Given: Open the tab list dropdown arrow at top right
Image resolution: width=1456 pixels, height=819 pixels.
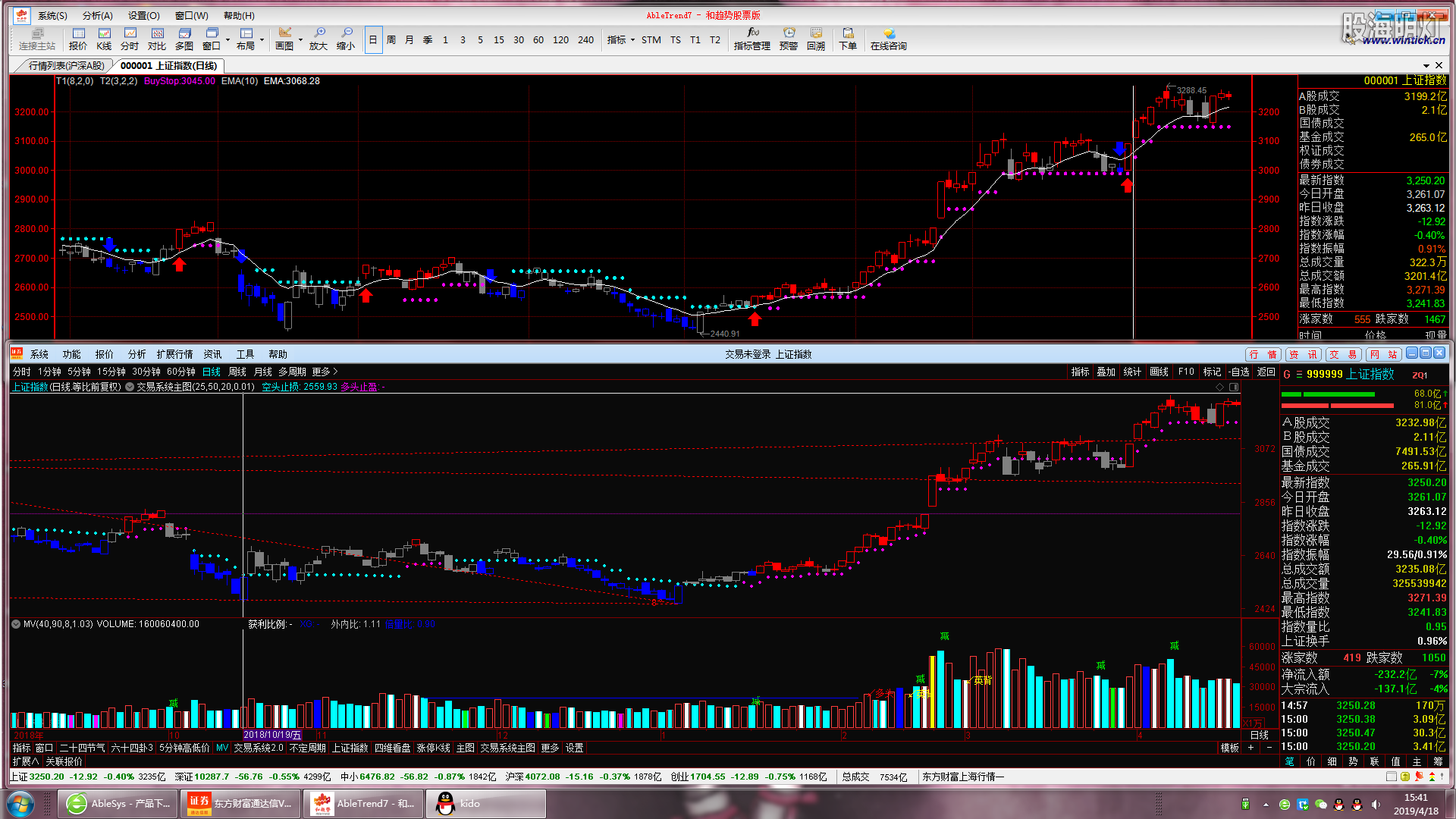Looking at the screenshot, I should pos(1426,66).
